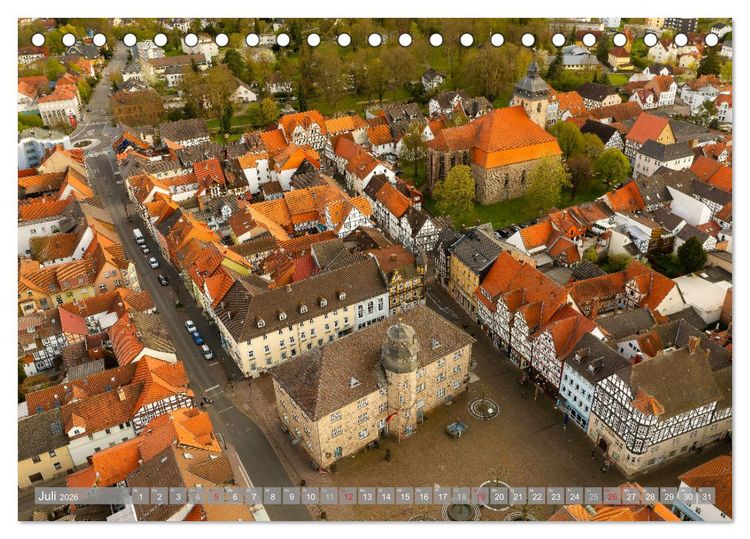Select day 2 in the calendar strip
750x539 pixels.
159,496
